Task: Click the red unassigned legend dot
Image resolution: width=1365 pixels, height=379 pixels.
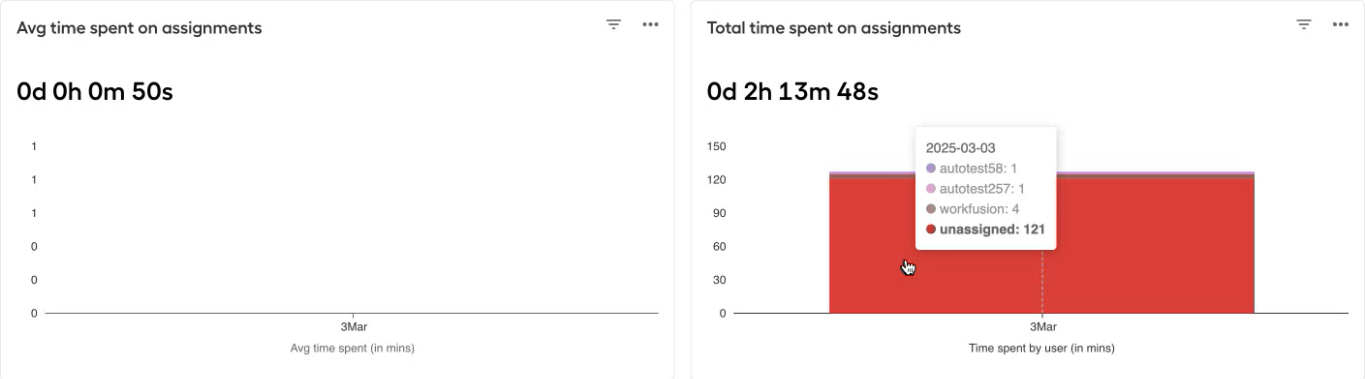Action: [x=931, y=229]
